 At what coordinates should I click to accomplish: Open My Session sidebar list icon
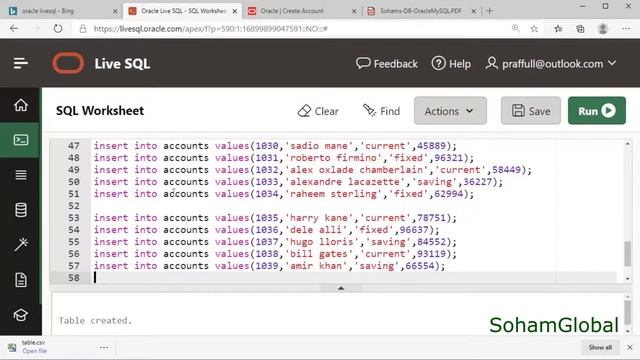coord(21,175)
